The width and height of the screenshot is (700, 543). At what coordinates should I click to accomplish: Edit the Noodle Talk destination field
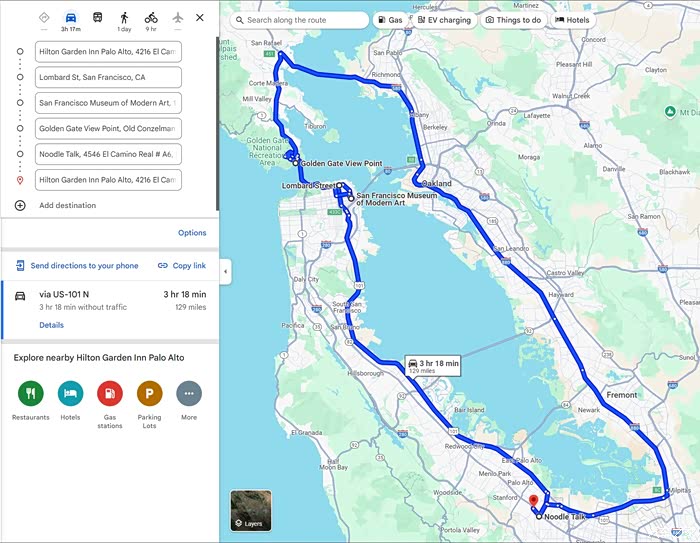(x=108, y=154)
